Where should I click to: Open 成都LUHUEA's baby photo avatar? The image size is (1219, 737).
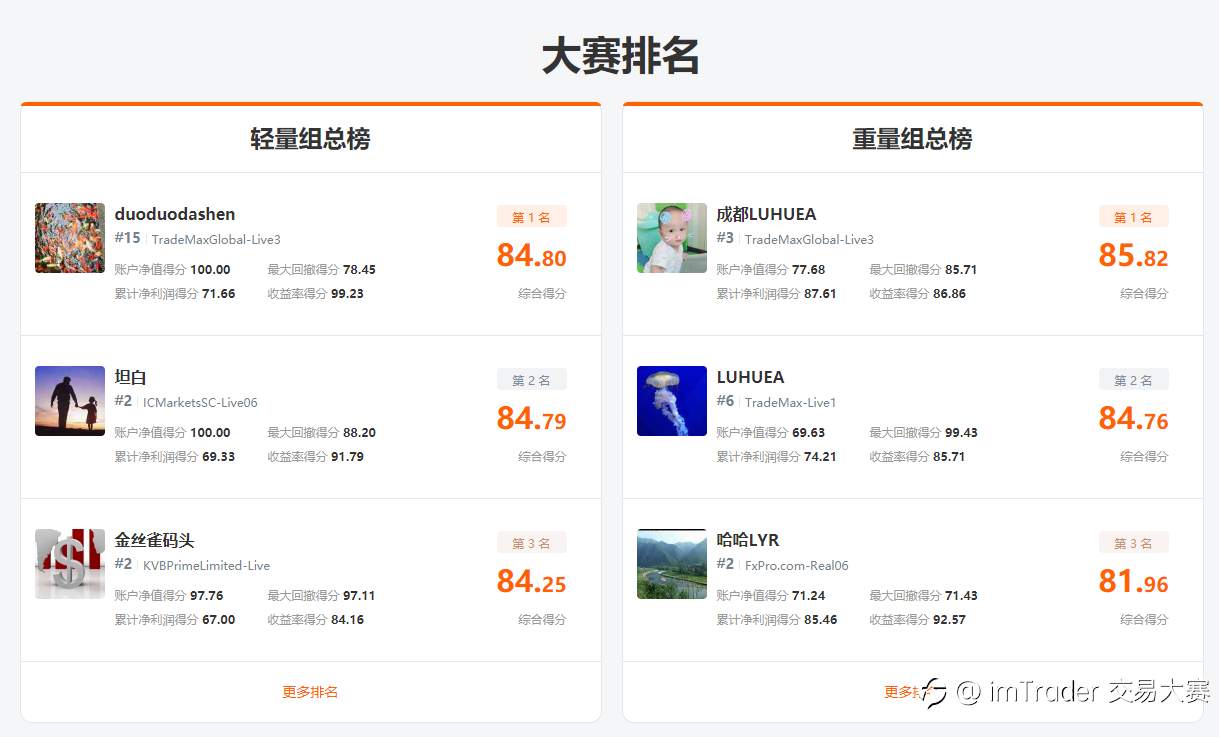tap(672, 238)
